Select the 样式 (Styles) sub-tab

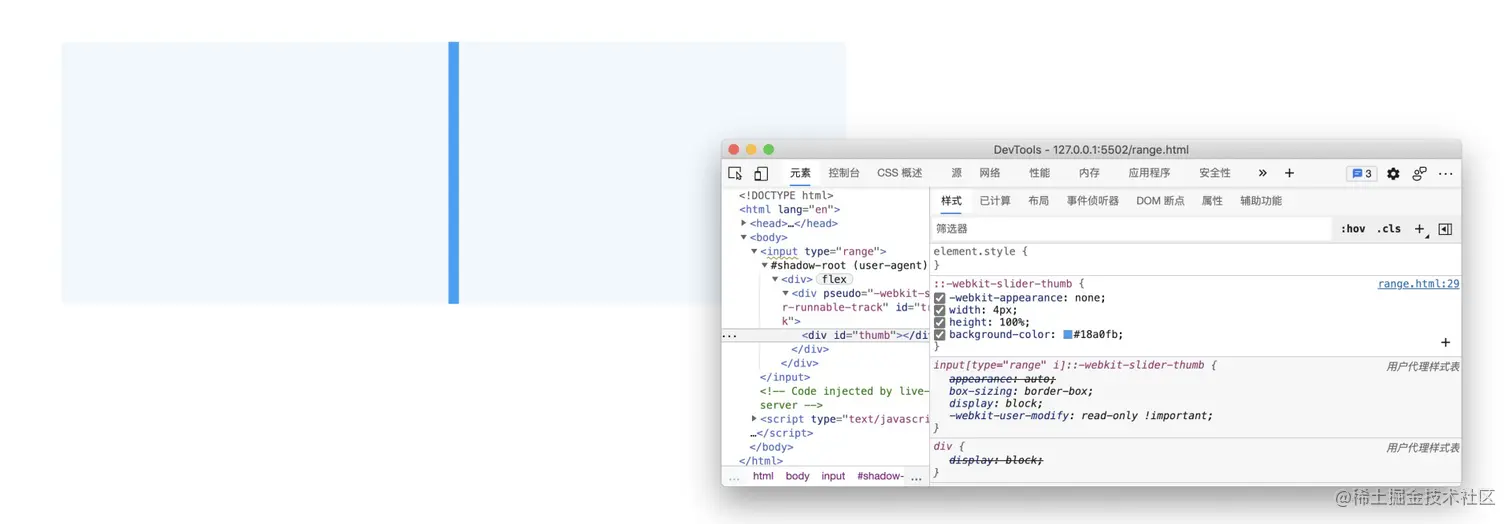tap(951, 201)
